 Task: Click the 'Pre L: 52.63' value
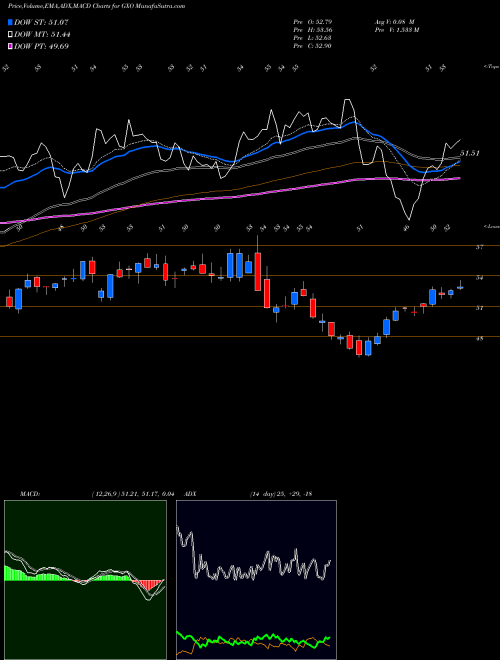pos(313,38)
